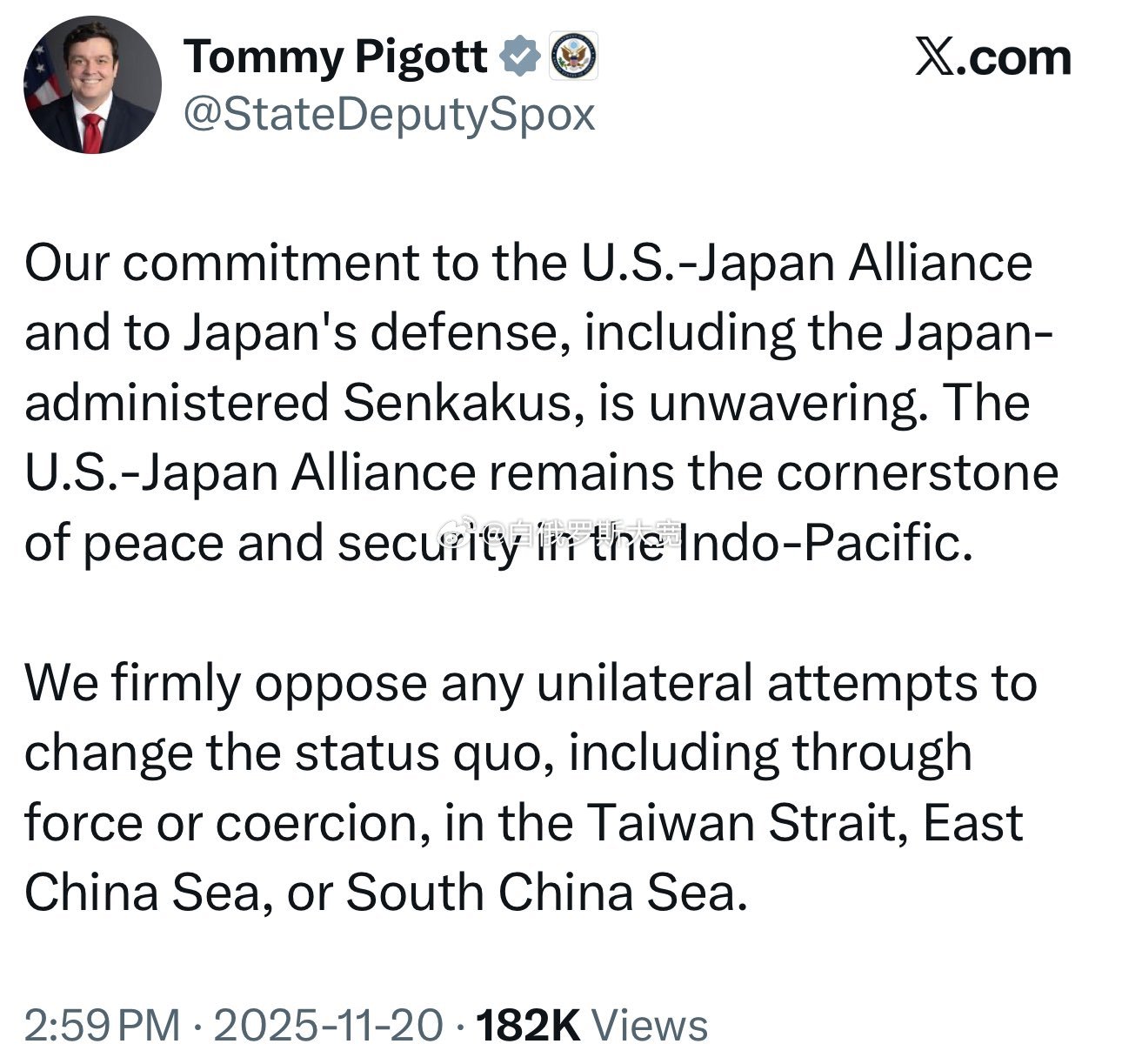Click the State Department seal affiliation badge

[573, 57]
